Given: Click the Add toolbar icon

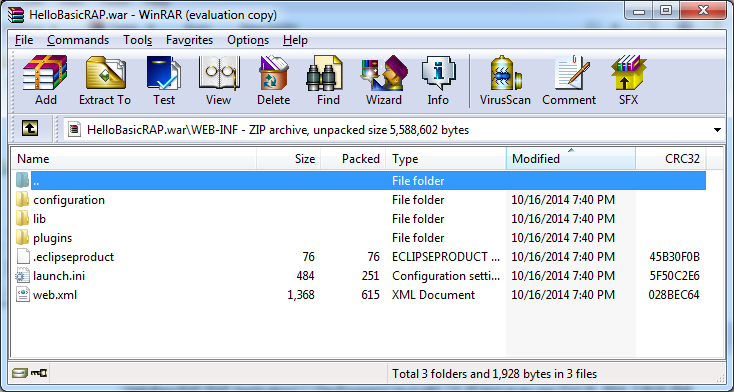Looking at the screenshot, I should pos(45,73).
